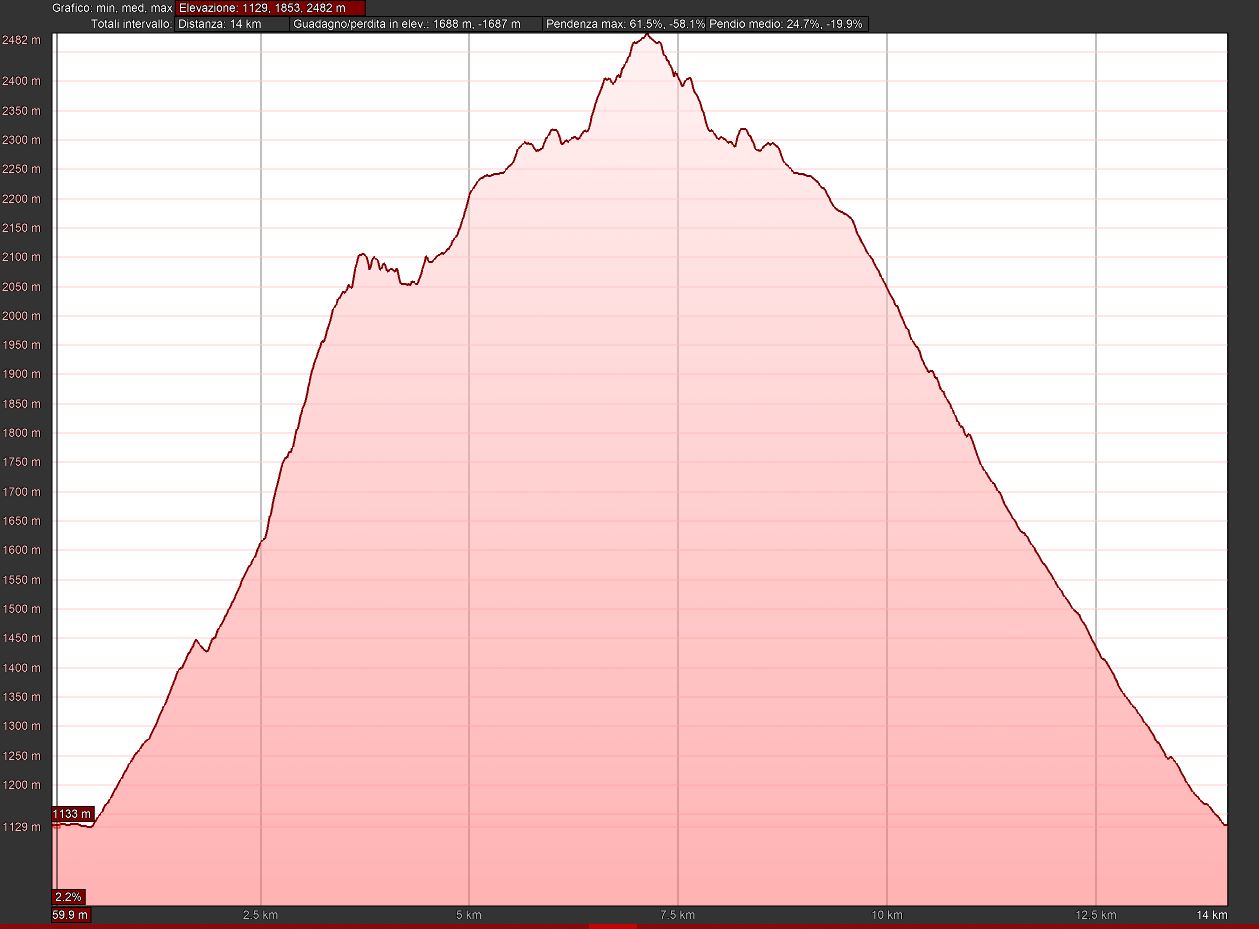Click the highlighted Elevazione min/med/max field
This screenshot has height=929, width=1259.
point(270,8)
